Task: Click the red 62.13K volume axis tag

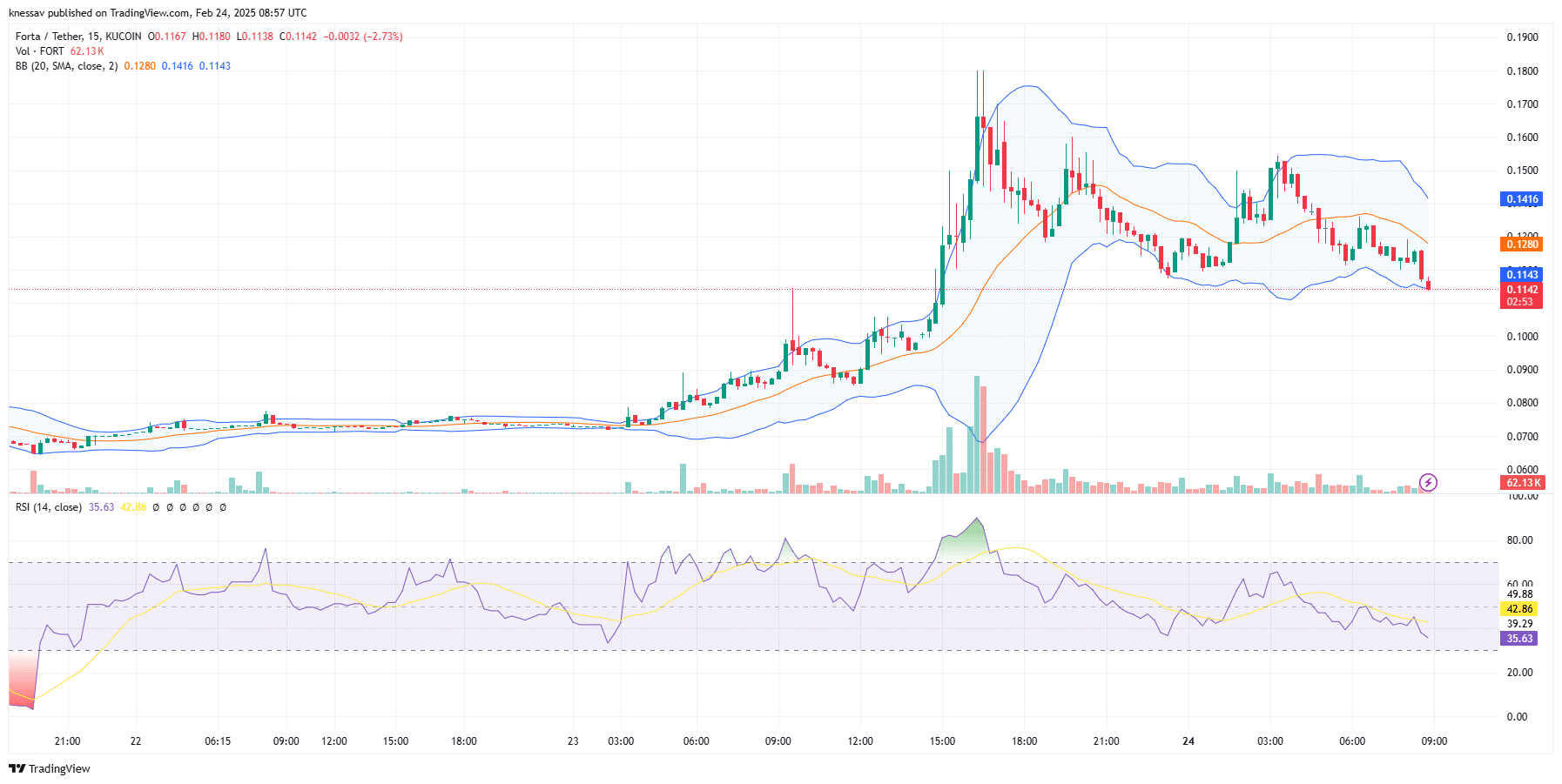Action: coord(1522,483)
